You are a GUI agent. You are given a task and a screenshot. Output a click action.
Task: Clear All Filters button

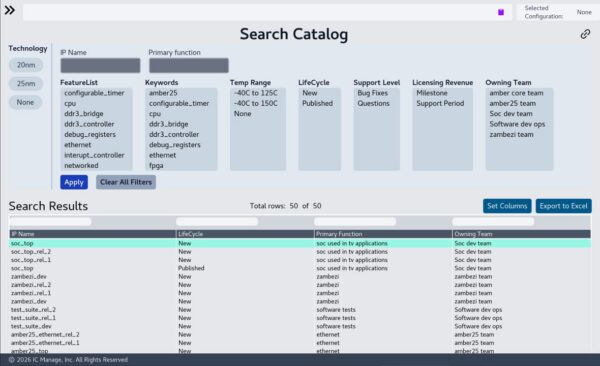pos(126,182)
